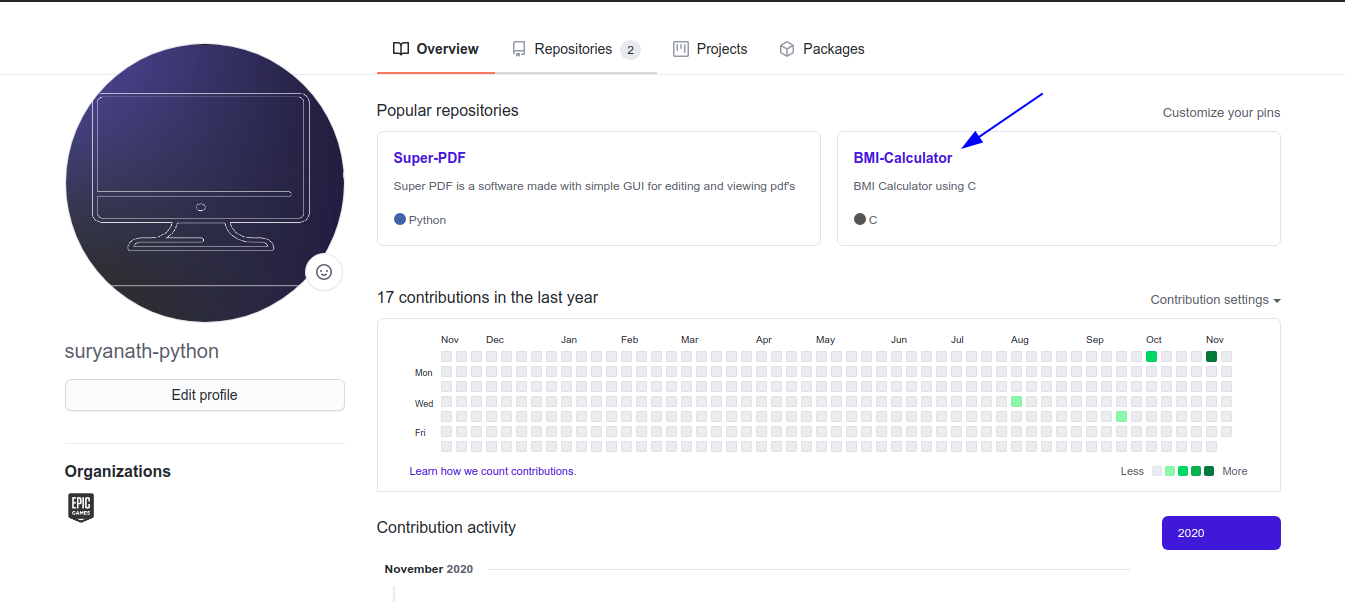The image size is (1345, 604).
Task: Click the Repositories tab repo icon
Action: [x=519, y=49]
